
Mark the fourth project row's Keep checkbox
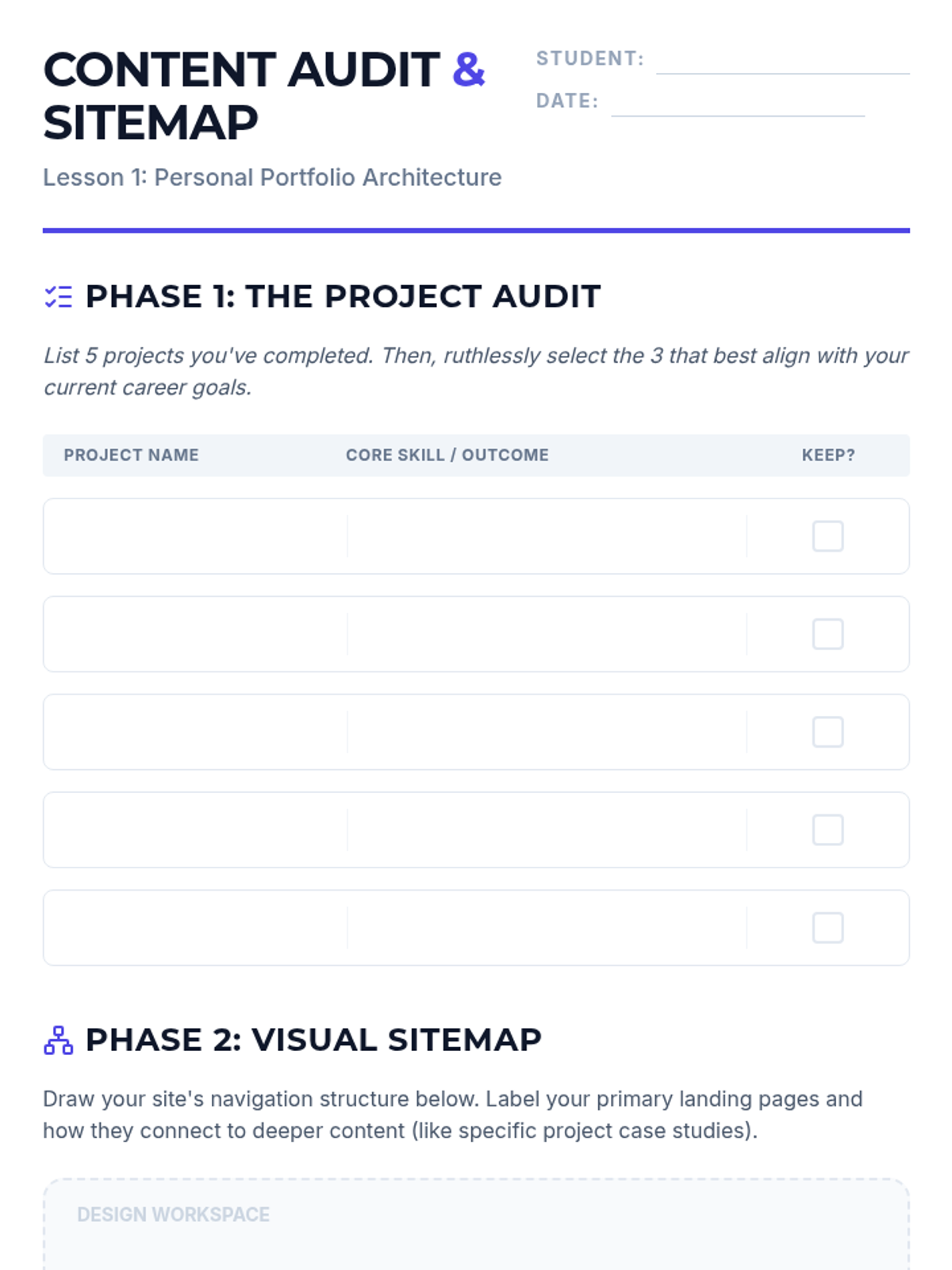click(827, 829)
